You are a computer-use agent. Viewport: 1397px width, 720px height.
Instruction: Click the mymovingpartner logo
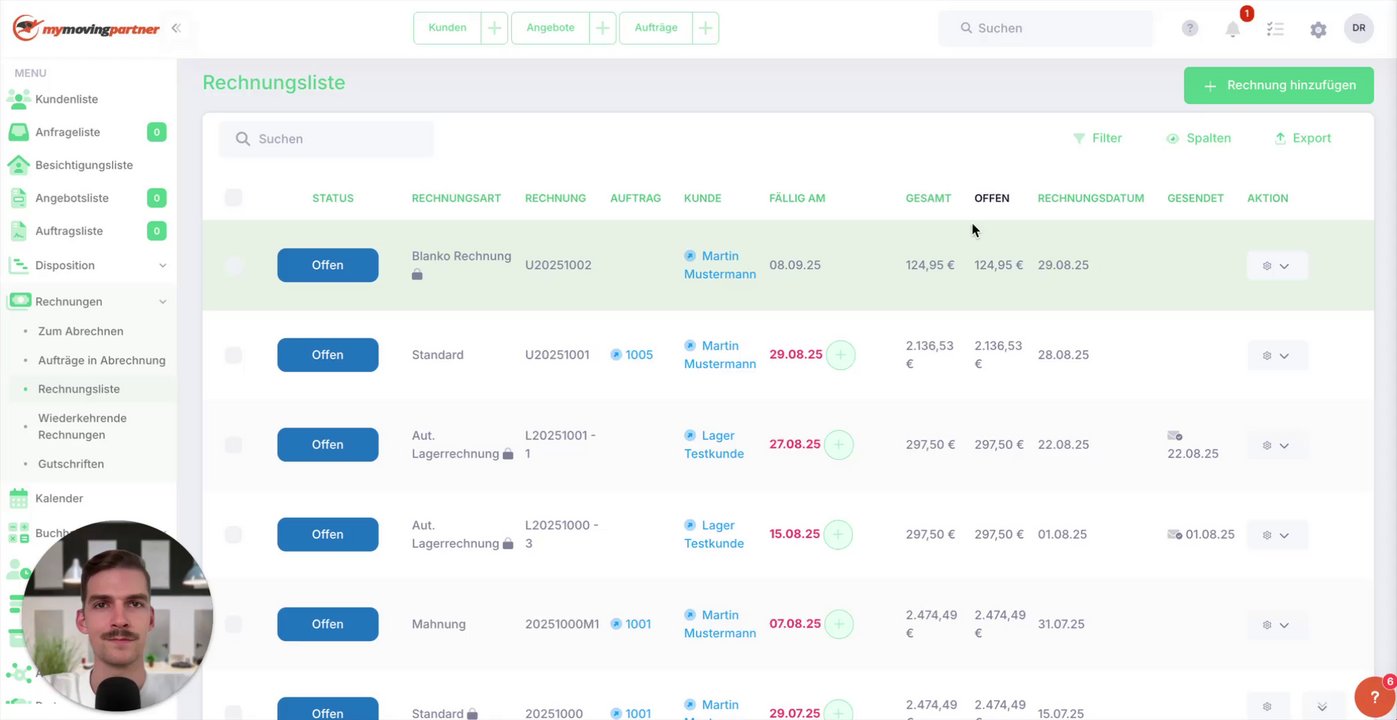pos(86,28)
